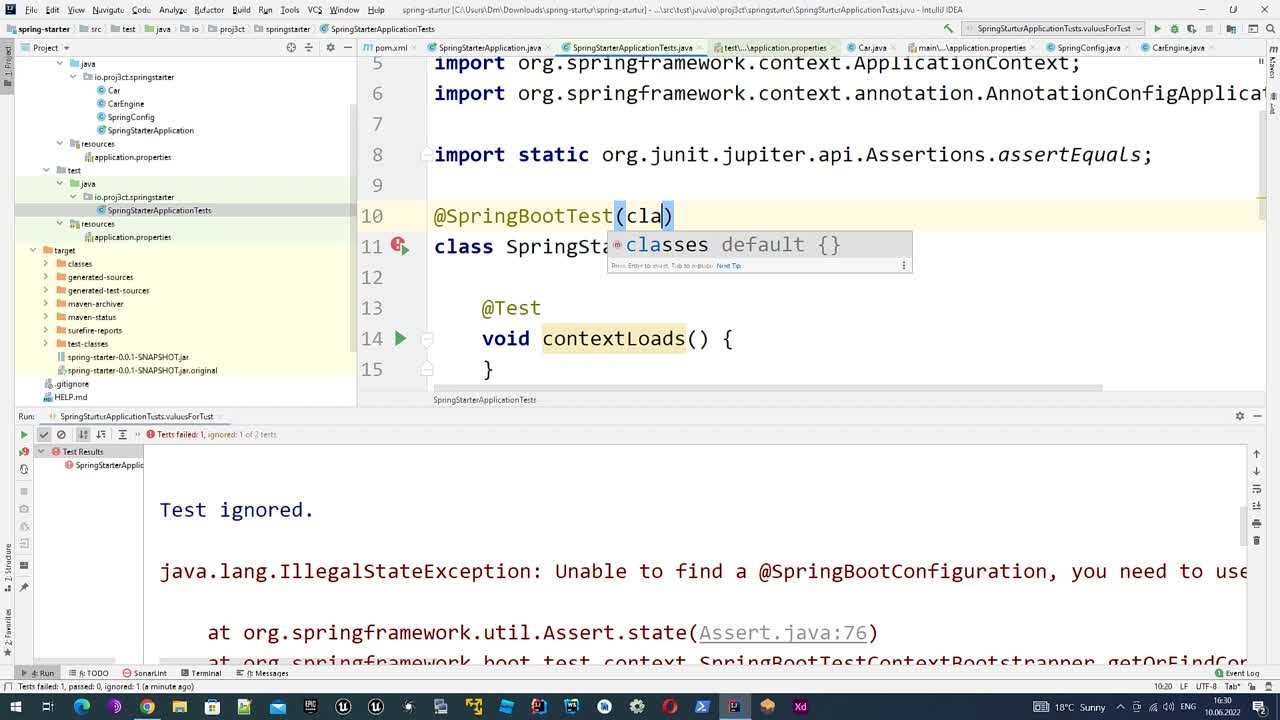1280x720 pixels.
Task: Run the selected configuration with the green play icon
Action: (x=1157, y=29)
